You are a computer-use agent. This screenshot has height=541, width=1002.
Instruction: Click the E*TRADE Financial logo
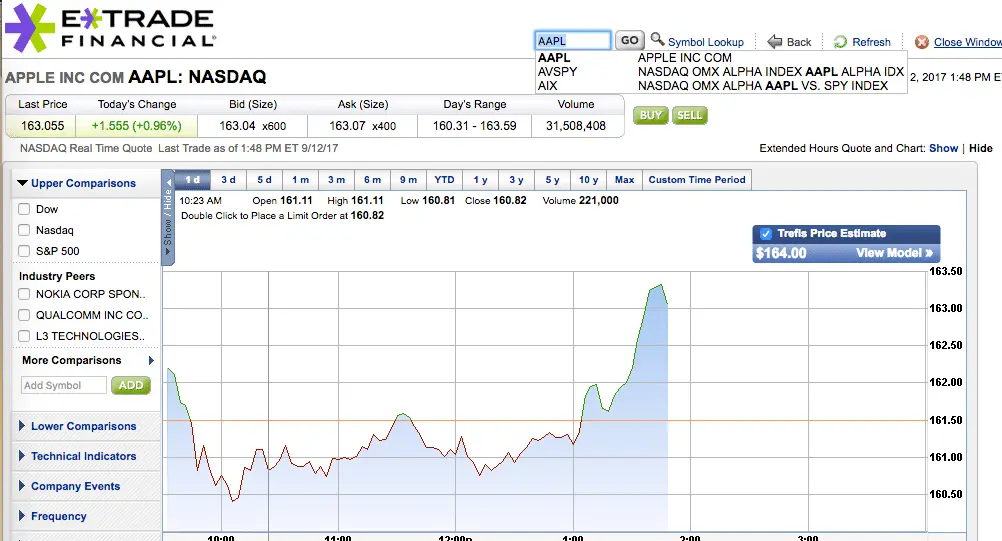[x=110, y=28]
